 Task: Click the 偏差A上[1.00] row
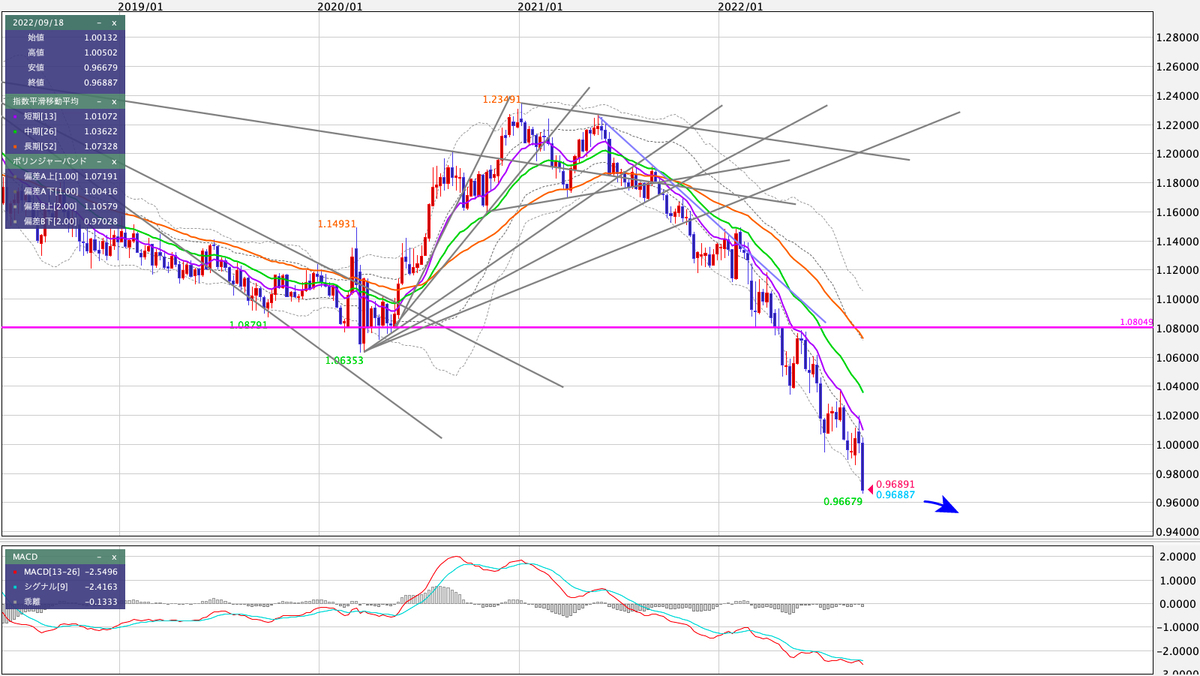coord(63,176)
